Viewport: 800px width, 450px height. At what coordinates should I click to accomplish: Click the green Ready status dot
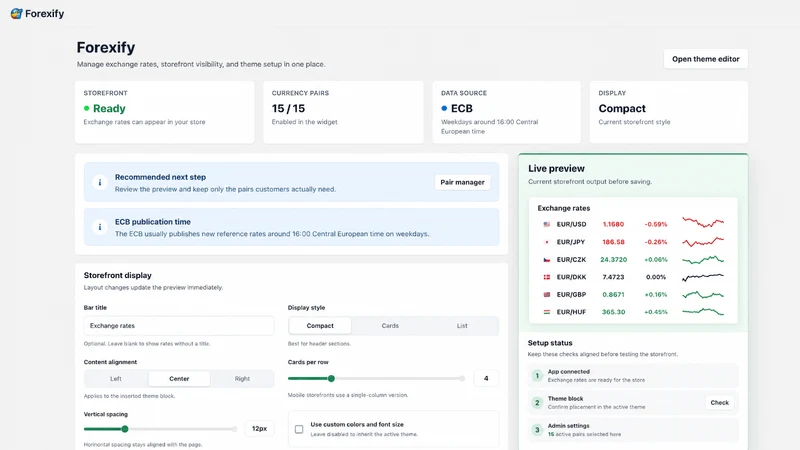[x=87, y=108]
